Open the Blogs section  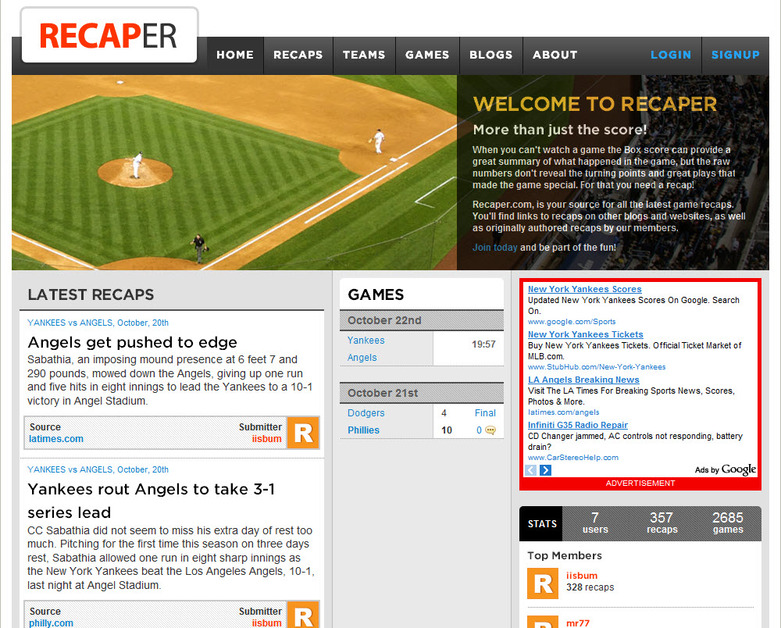click(x=491, y=55)
